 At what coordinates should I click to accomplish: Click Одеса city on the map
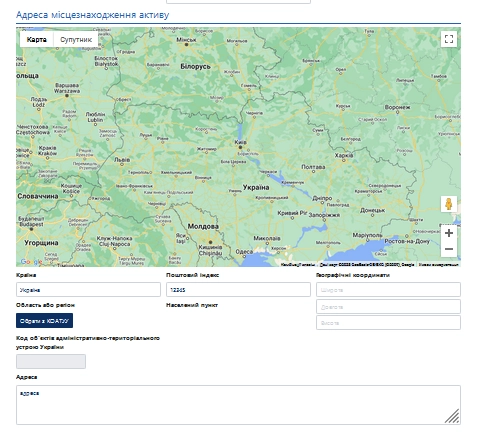point(244,252)
